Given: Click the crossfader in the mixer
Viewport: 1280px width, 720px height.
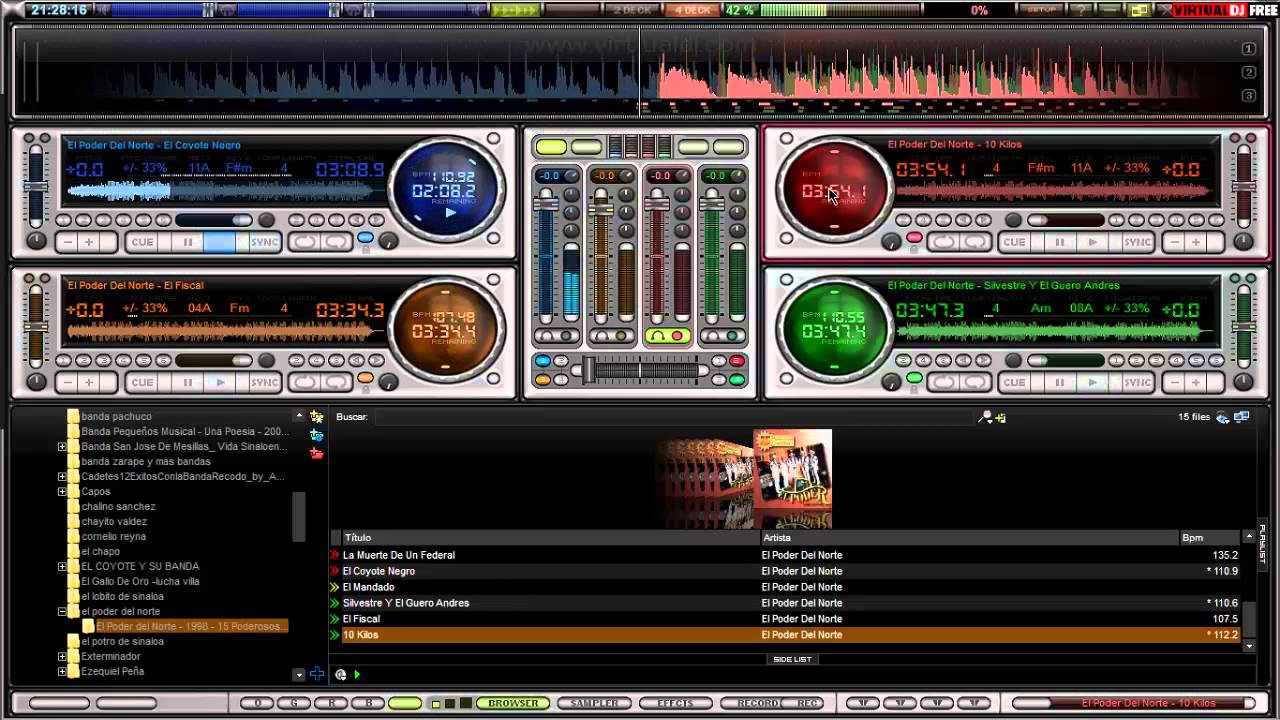Looking at the screenshot, I should [640, 371].
